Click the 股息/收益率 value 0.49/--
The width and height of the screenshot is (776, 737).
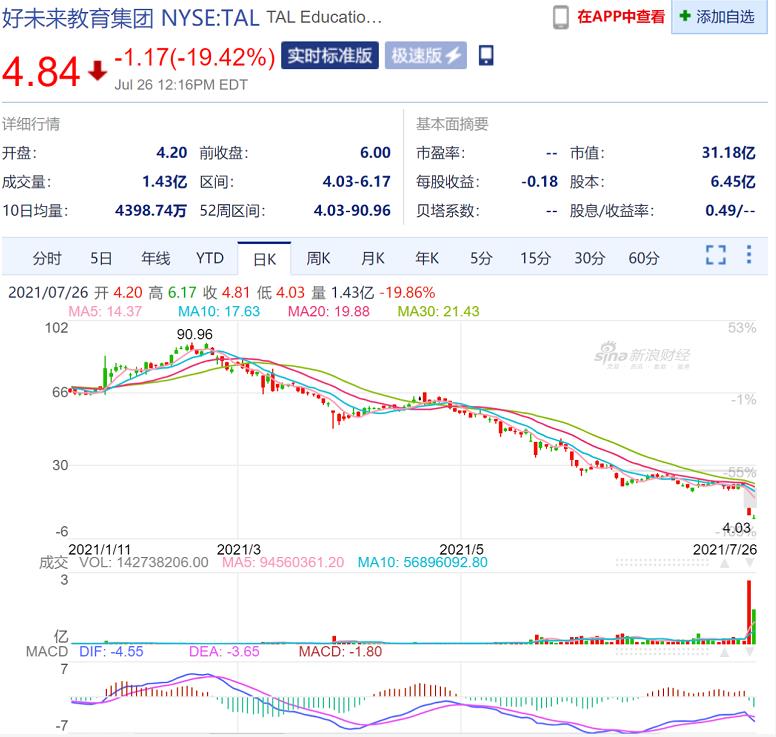(x=730, y=211)
